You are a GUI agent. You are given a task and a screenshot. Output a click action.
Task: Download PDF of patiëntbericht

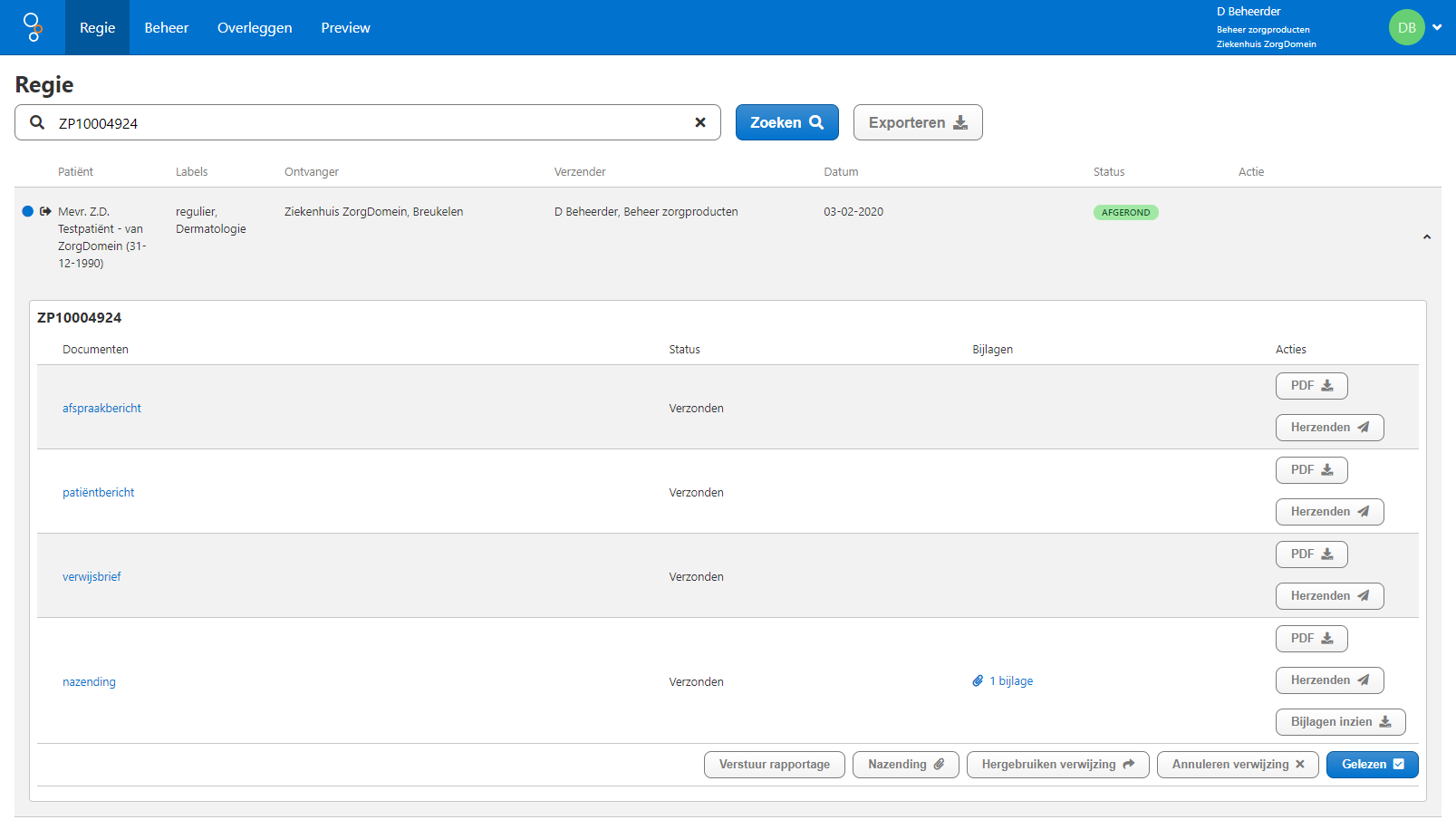1311,470
